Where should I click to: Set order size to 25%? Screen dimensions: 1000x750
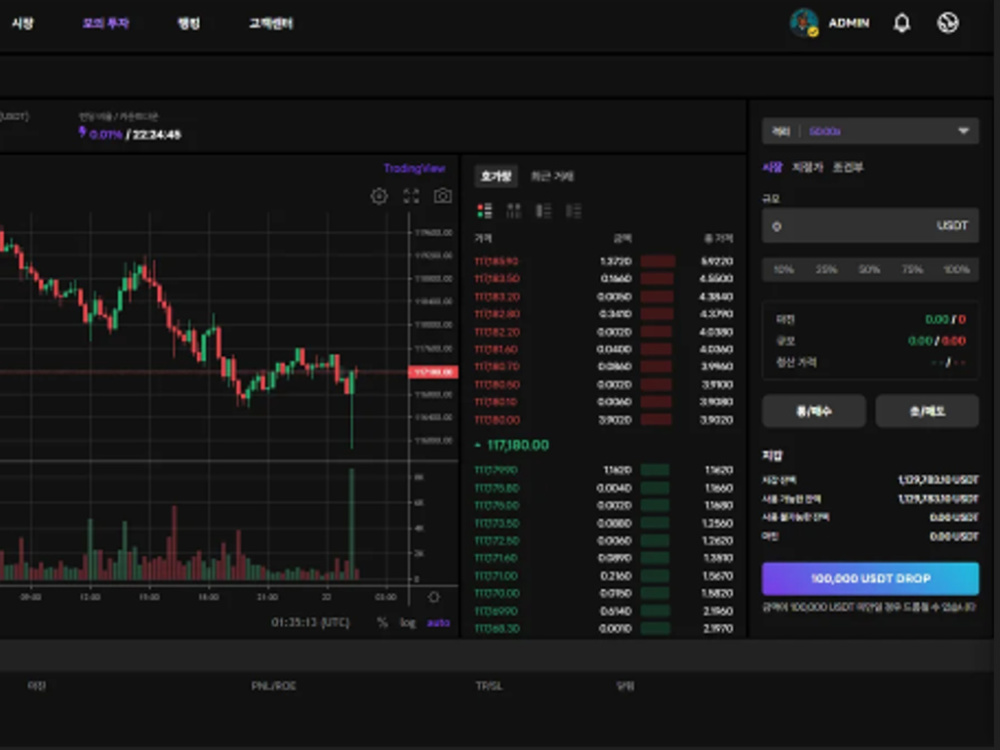[827, 269]
